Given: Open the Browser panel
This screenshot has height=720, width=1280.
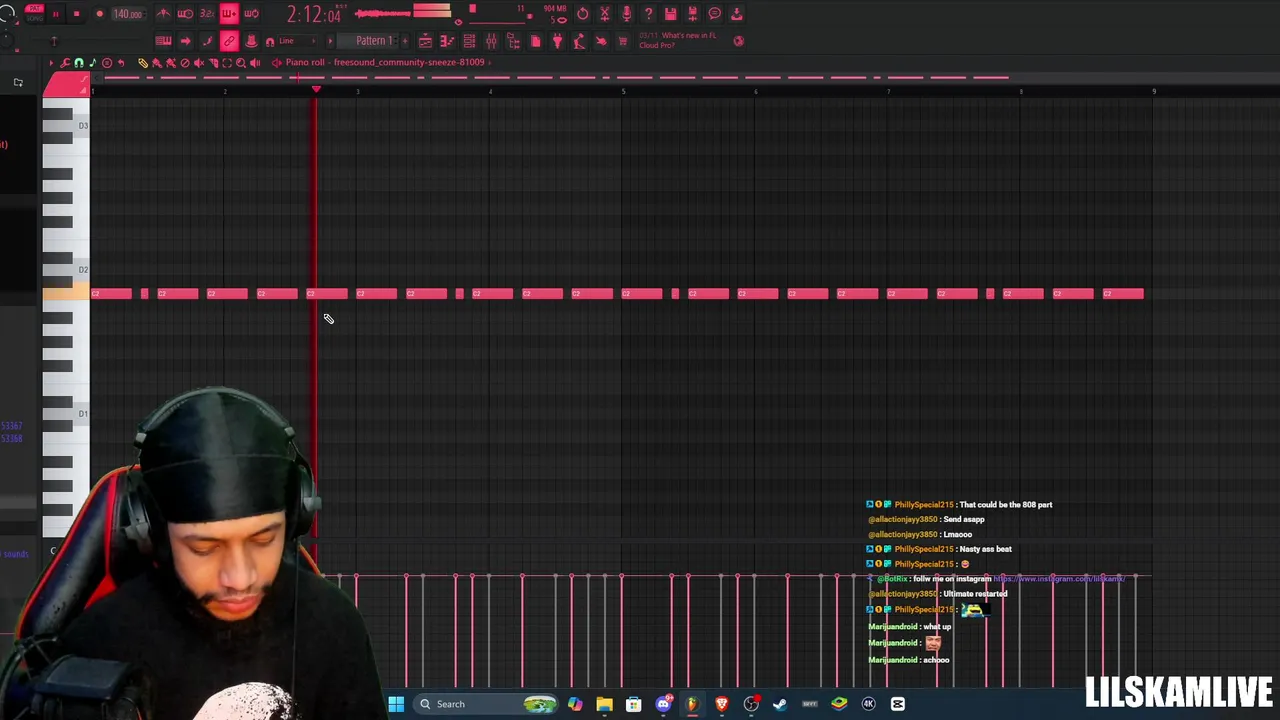Looking at the screenshot, I should coord(514,41).
